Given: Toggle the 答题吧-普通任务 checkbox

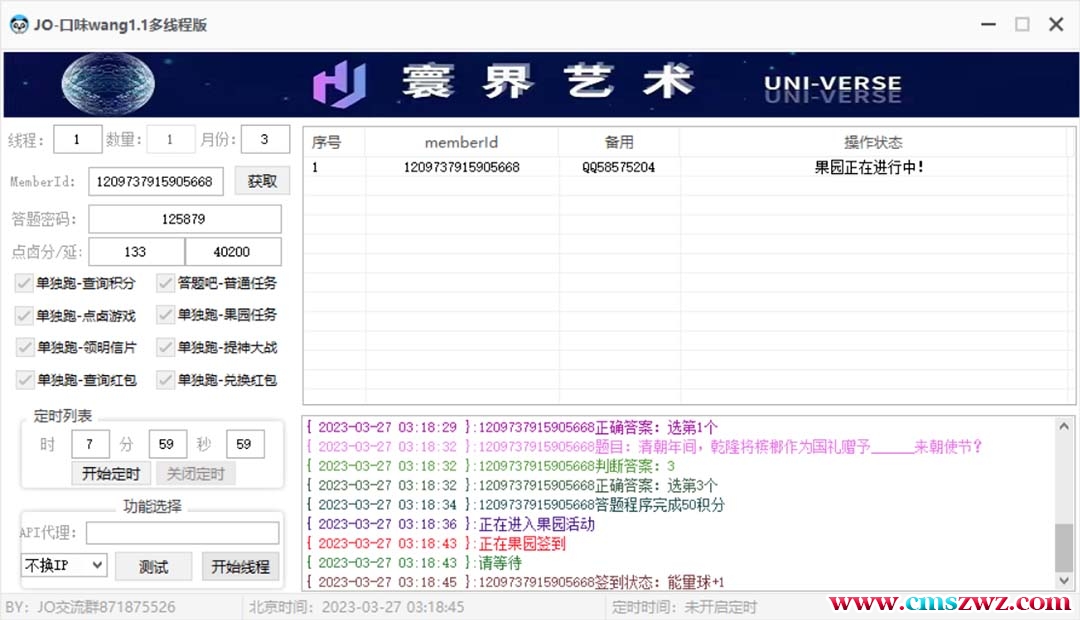Looking at the screenshot, I should (x=165, y=283).
